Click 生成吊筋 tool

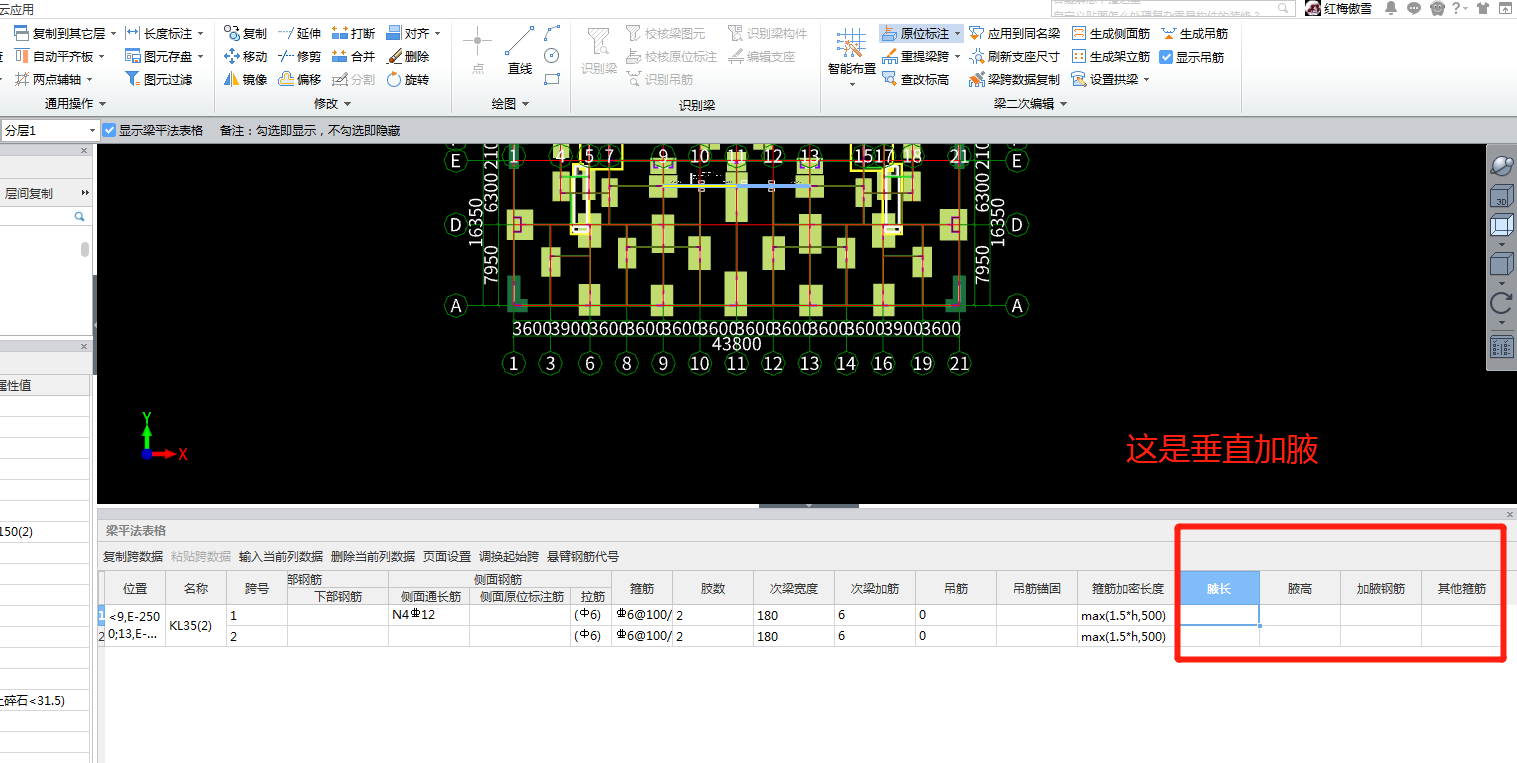click(x=1194, y=33)
